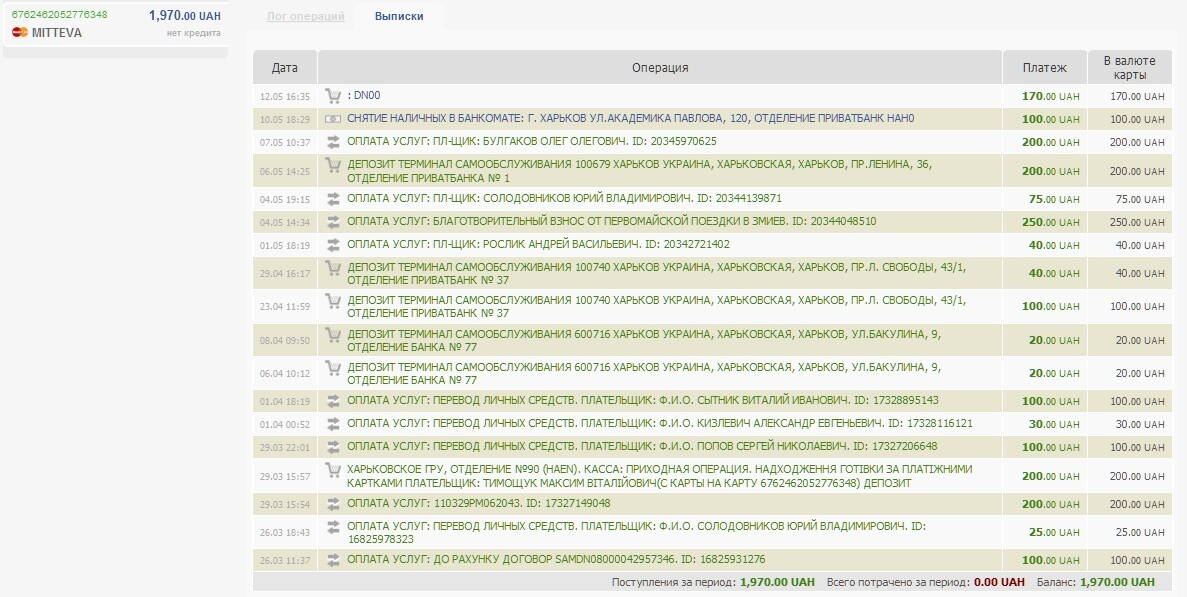Select the Выписки tab
This screenshot has height=597, width=1187.
coord(399,17)
